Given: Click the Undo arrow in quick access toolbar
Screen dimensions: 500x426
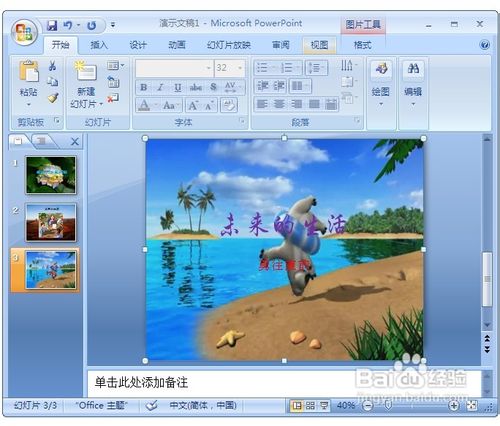Looking at the screenshot, I should 68,25.
